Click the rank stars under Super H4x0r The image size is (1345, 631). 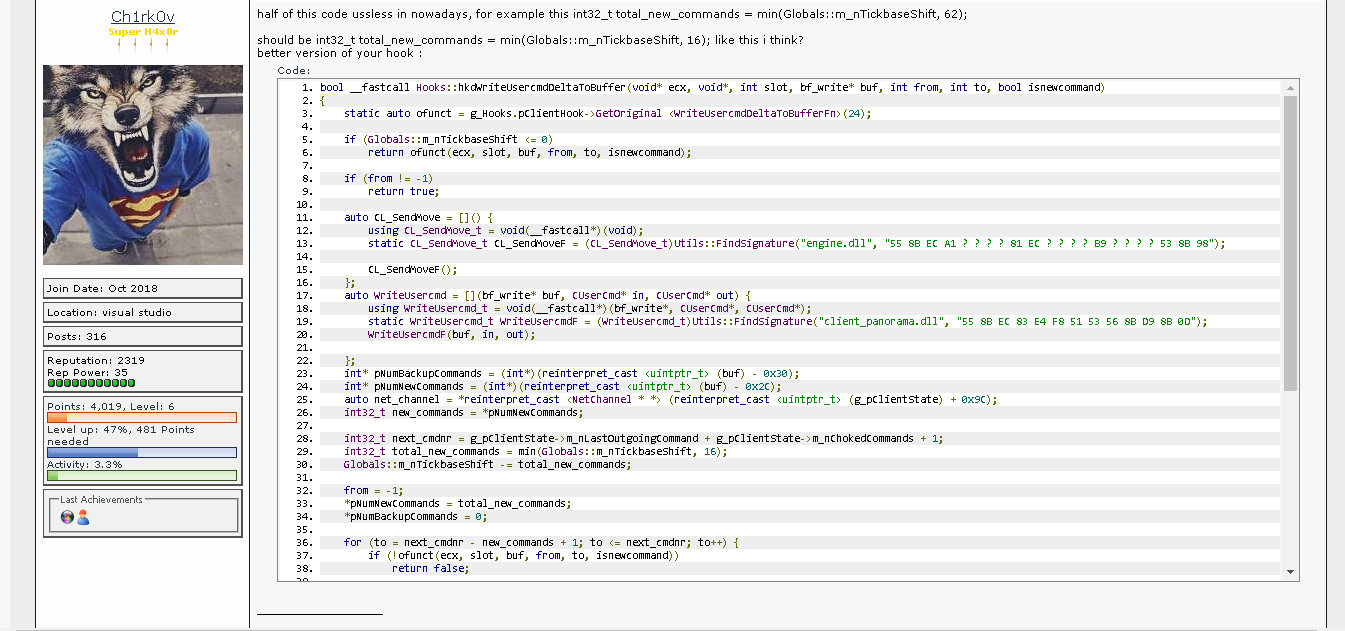click(x=141, y=45)
